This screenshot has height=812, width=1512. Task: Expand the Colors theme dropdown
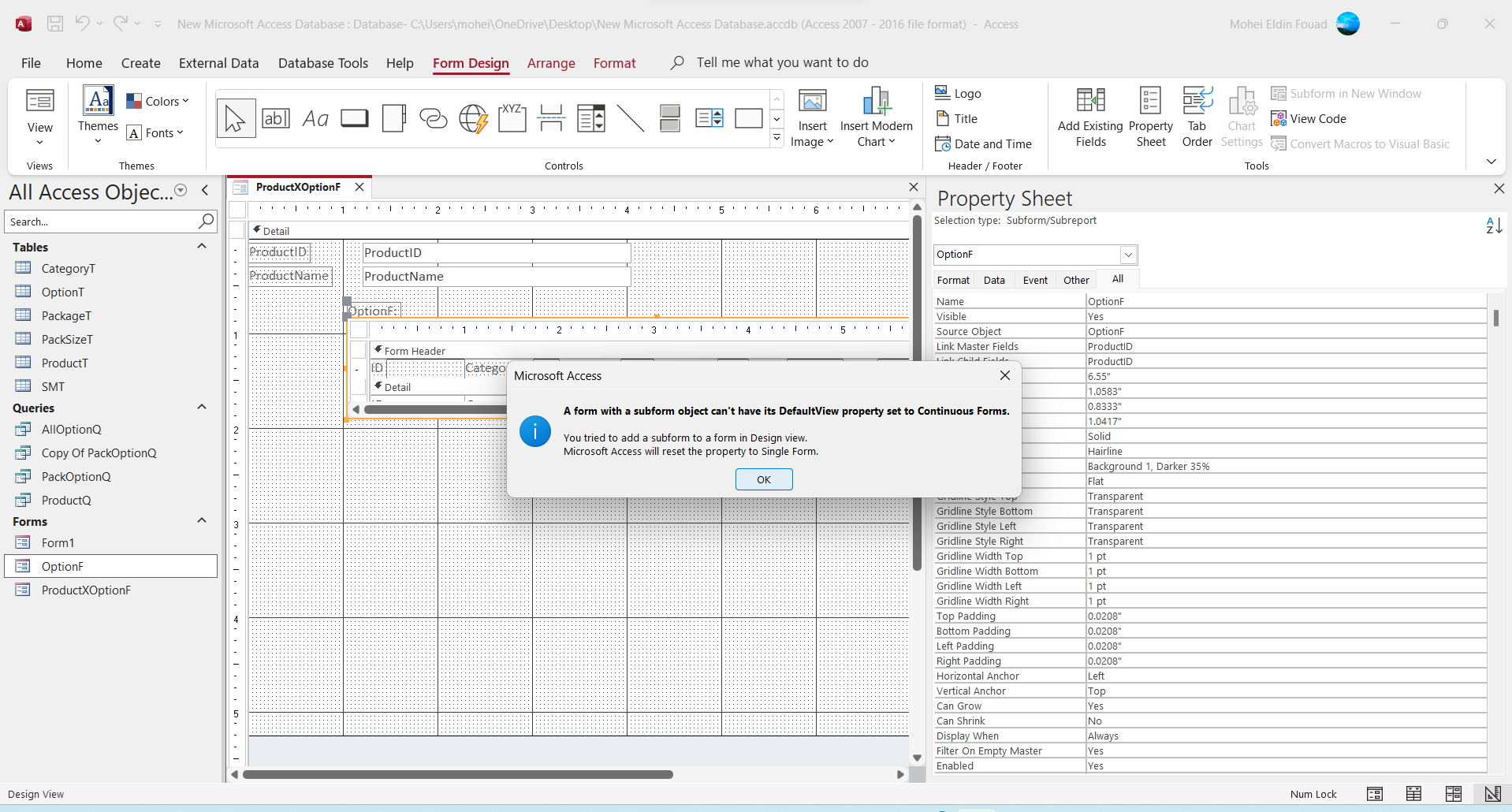(158, 101)
